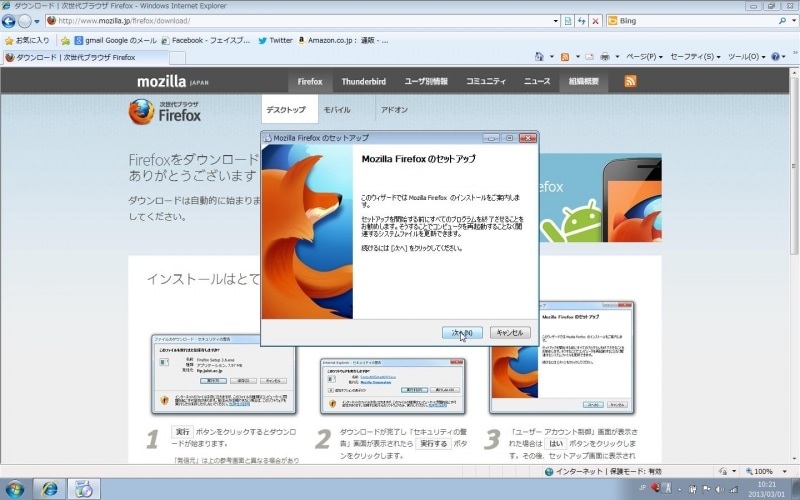Click the compatibility view page icon
The width and height of the screenshot is (800, 500).
pos(568,21)
